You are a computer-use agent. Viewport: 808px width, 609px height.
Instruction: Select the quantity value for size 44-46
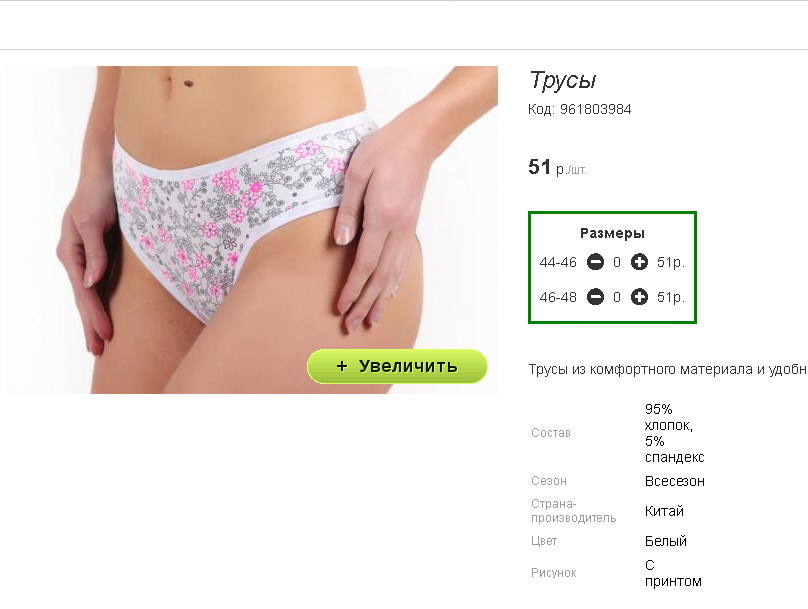pos(617,263)
